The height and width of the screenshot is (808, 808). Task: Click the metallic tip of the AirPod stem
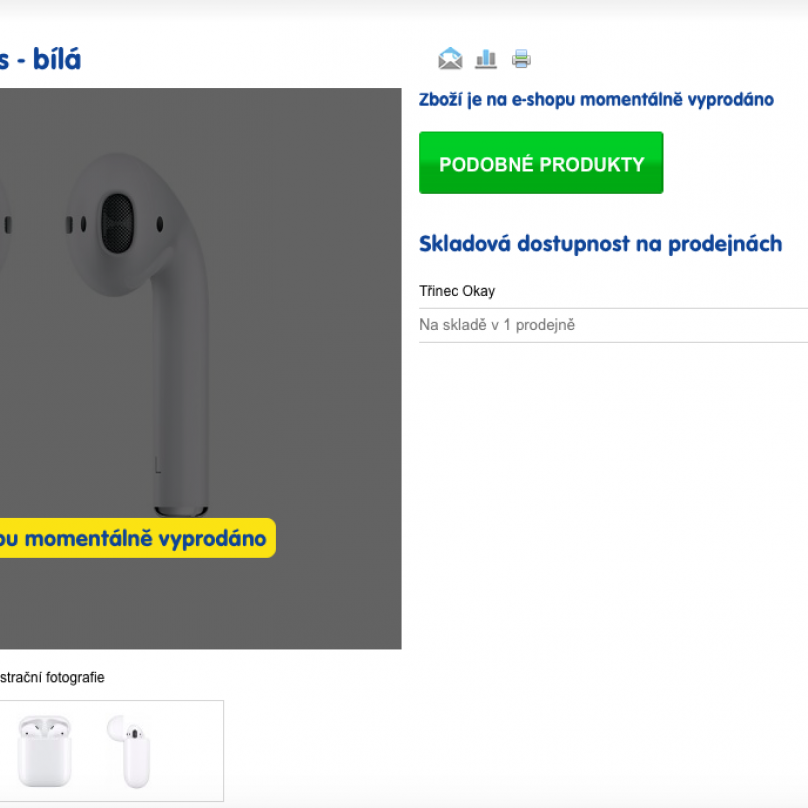[x=181, y=511]
